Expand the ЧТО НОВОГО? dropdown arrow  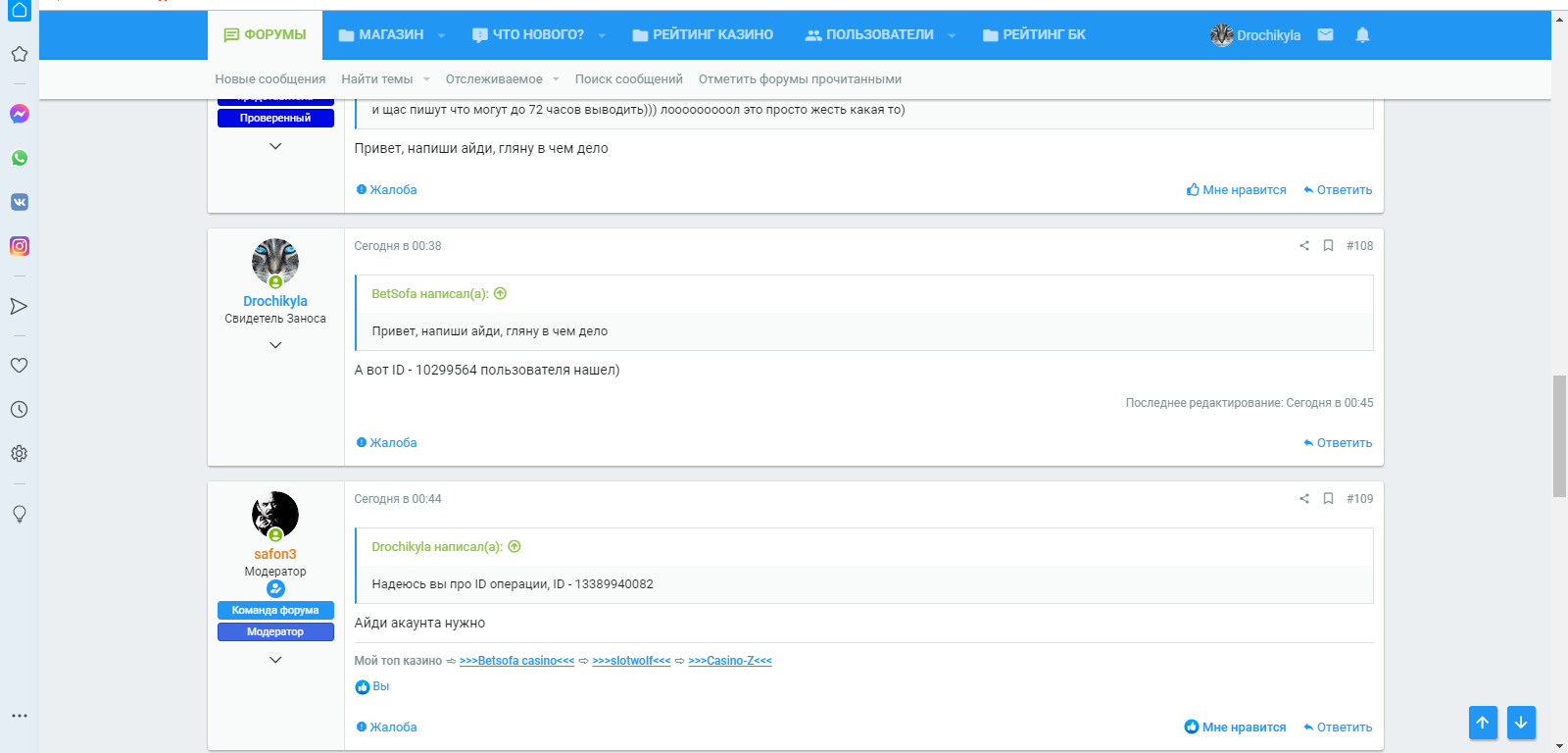(602, 35)
